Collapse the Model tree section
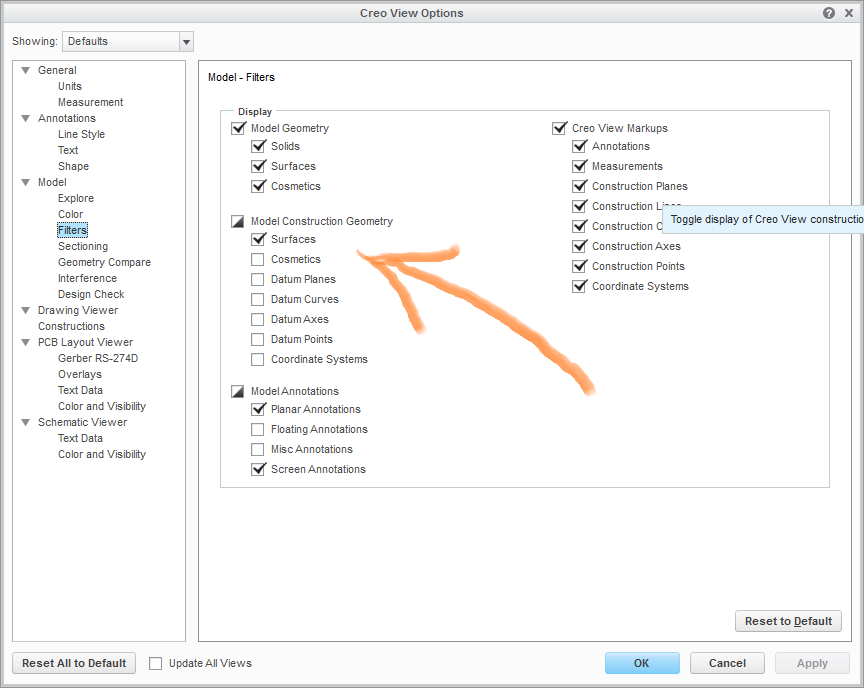 point(24,182)
